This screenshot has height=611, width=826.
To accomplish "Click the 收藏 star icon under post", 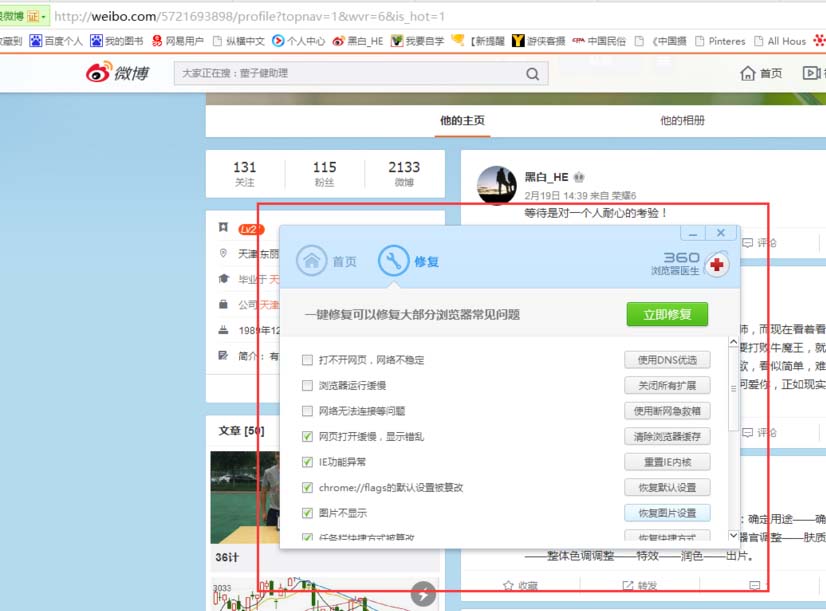I will 508,586.
